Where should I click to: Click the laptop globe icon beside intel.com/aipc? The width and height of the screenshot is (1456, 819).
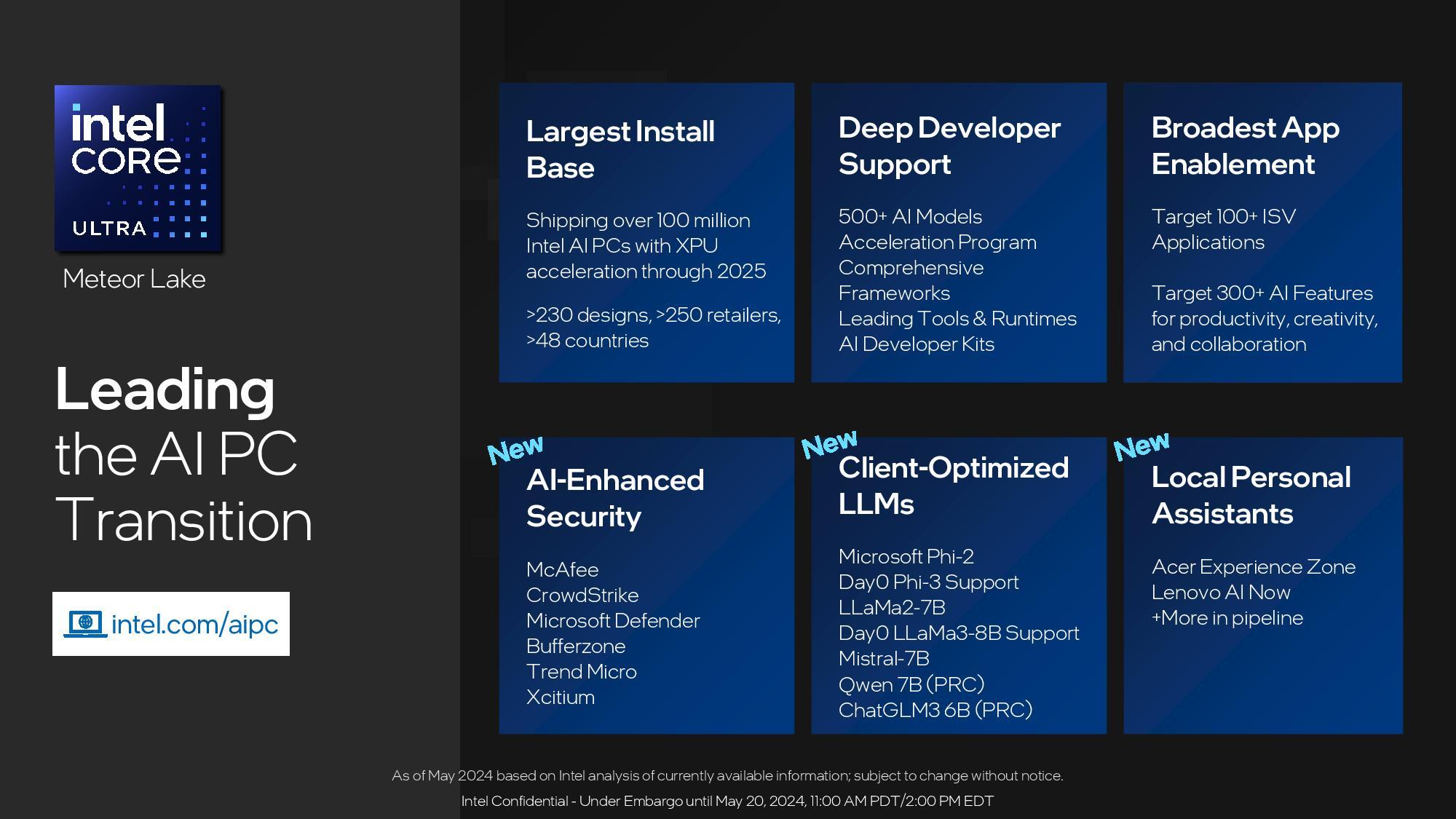(85, 624)
